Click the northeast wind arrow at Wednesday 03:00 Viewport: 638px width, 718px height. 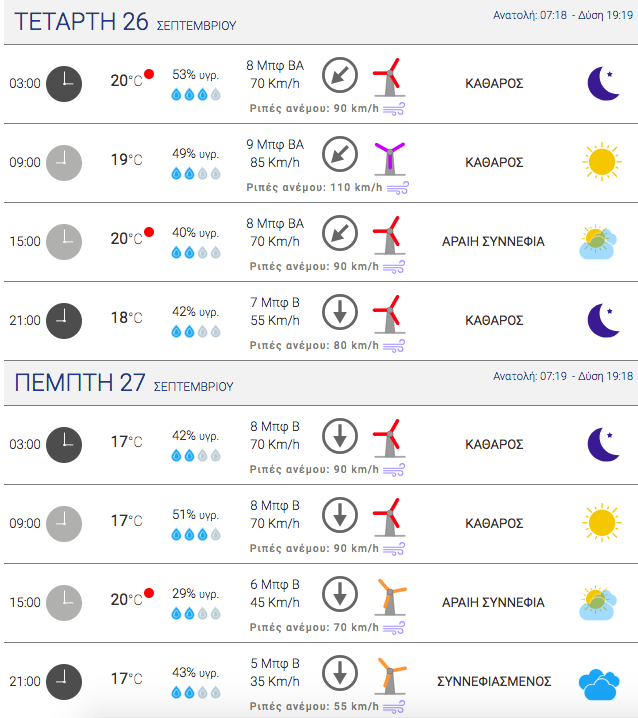point(340,74)
